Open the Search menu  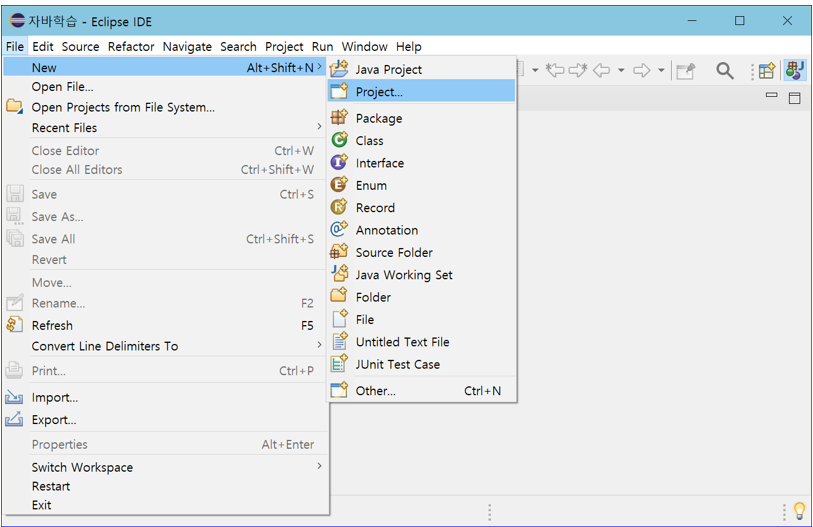click(x=238, y=47)
